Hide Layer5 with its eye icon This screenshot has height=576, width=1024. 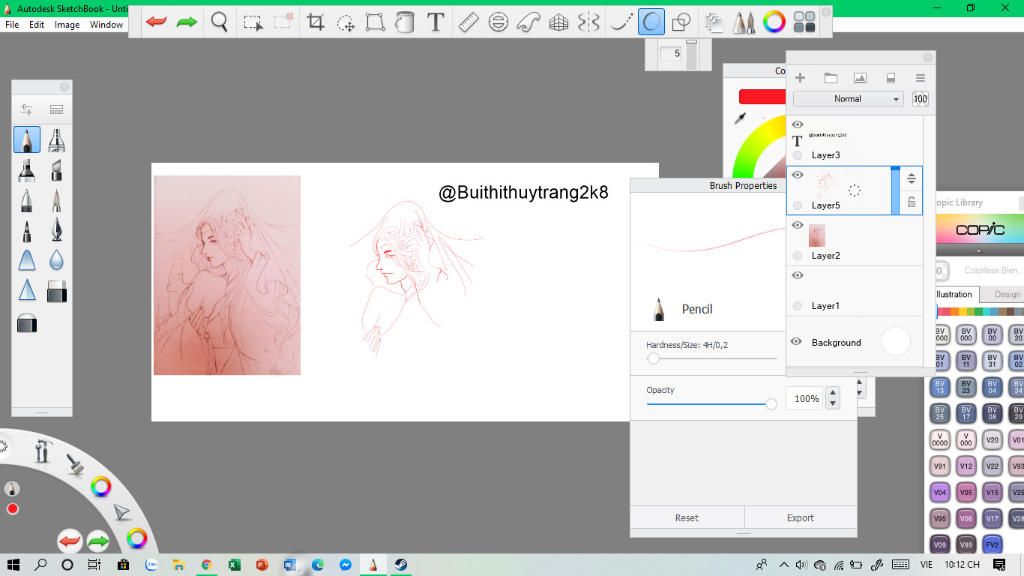(797, 175)
